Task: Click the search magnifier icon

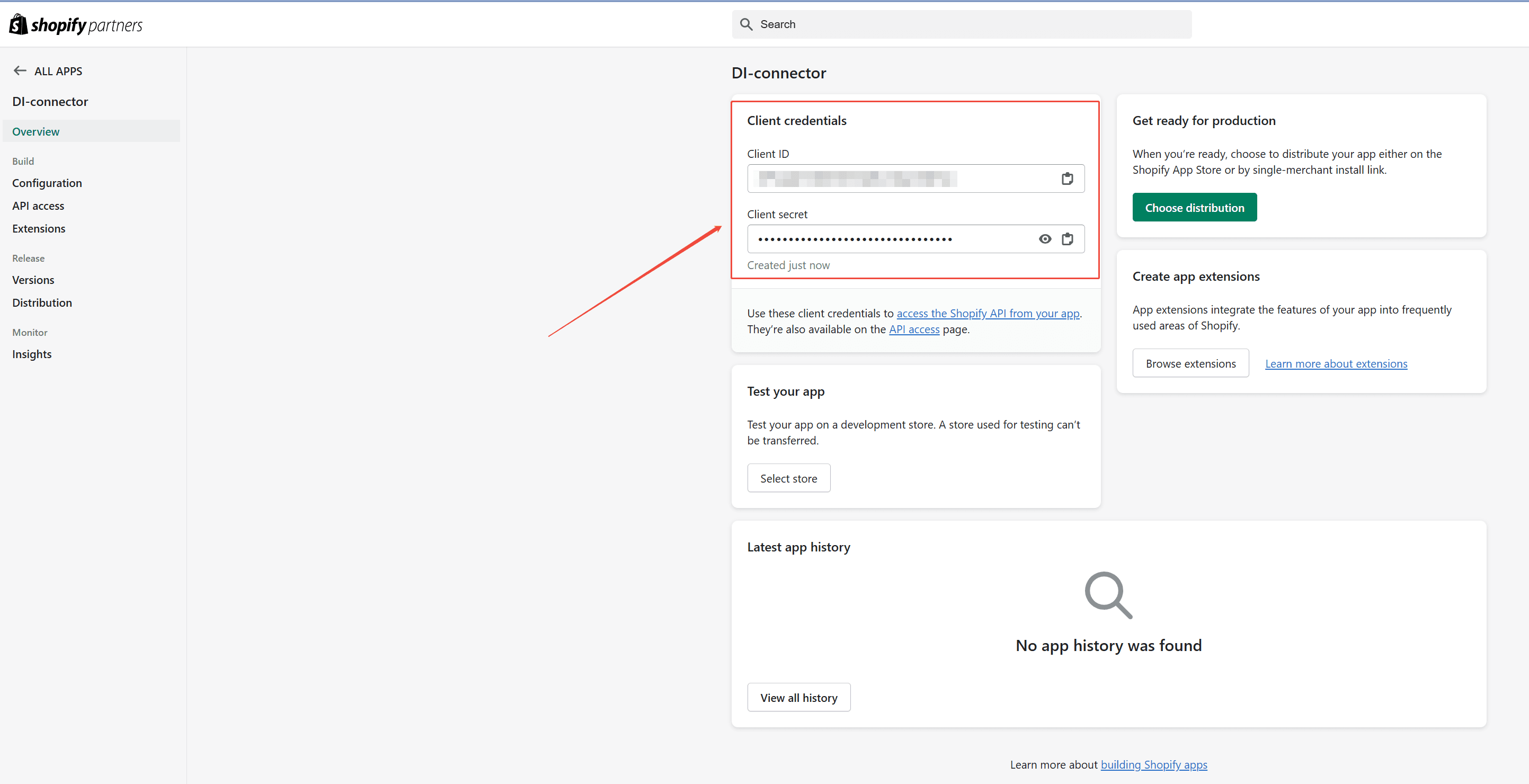Action: (x=746, y=24)
